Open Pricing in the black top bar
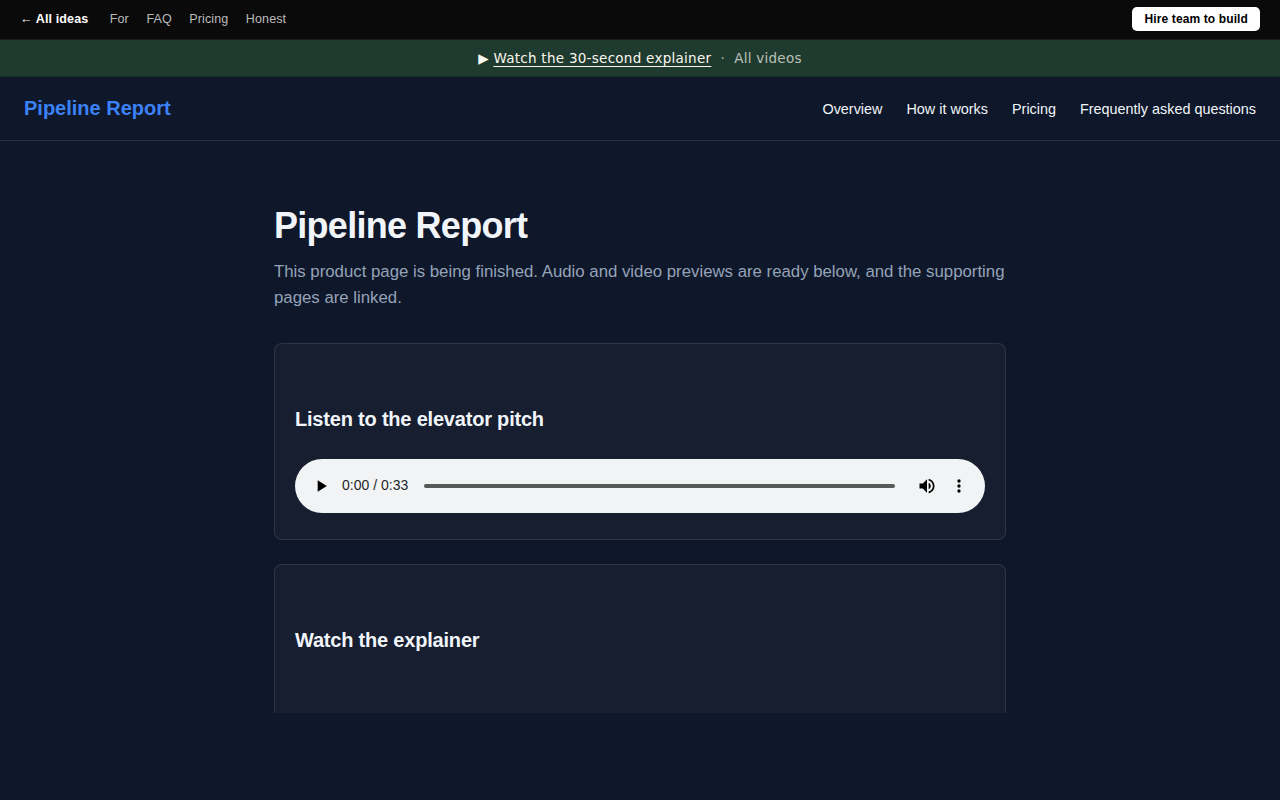The image size is (1280, 800). (208, 19)
